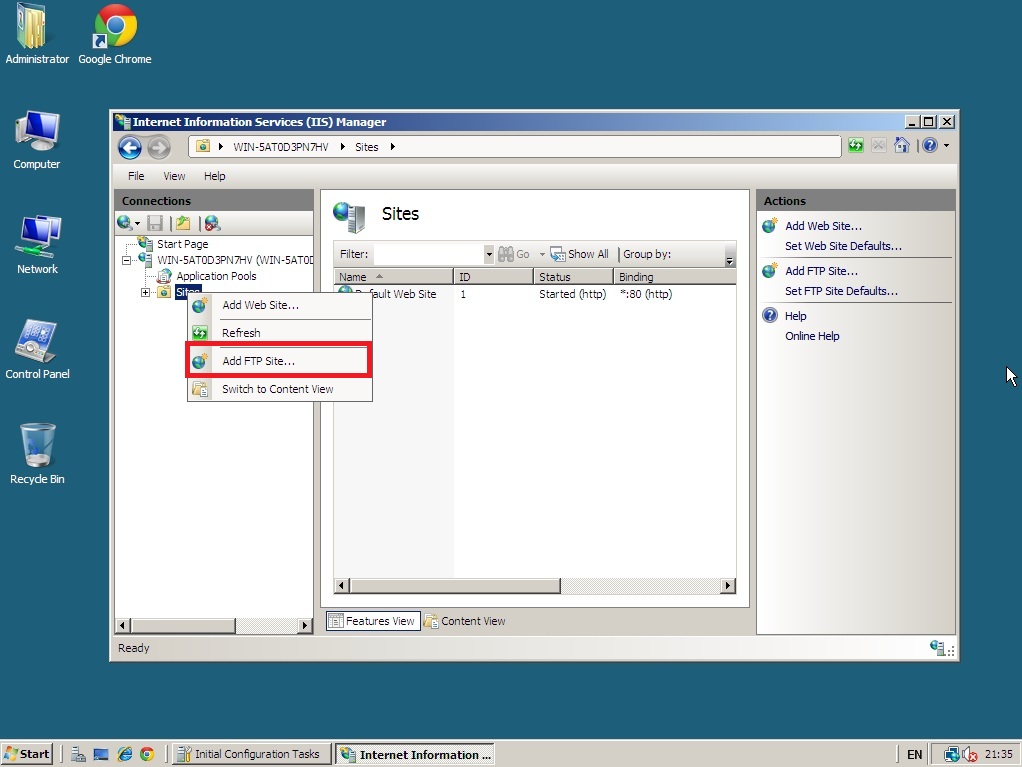Click the Delete Connection icon in Connections

212,223
